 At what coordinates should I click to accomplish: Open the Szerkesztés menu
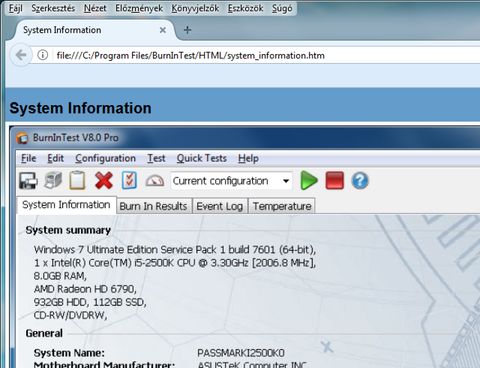tap(53, 8)
